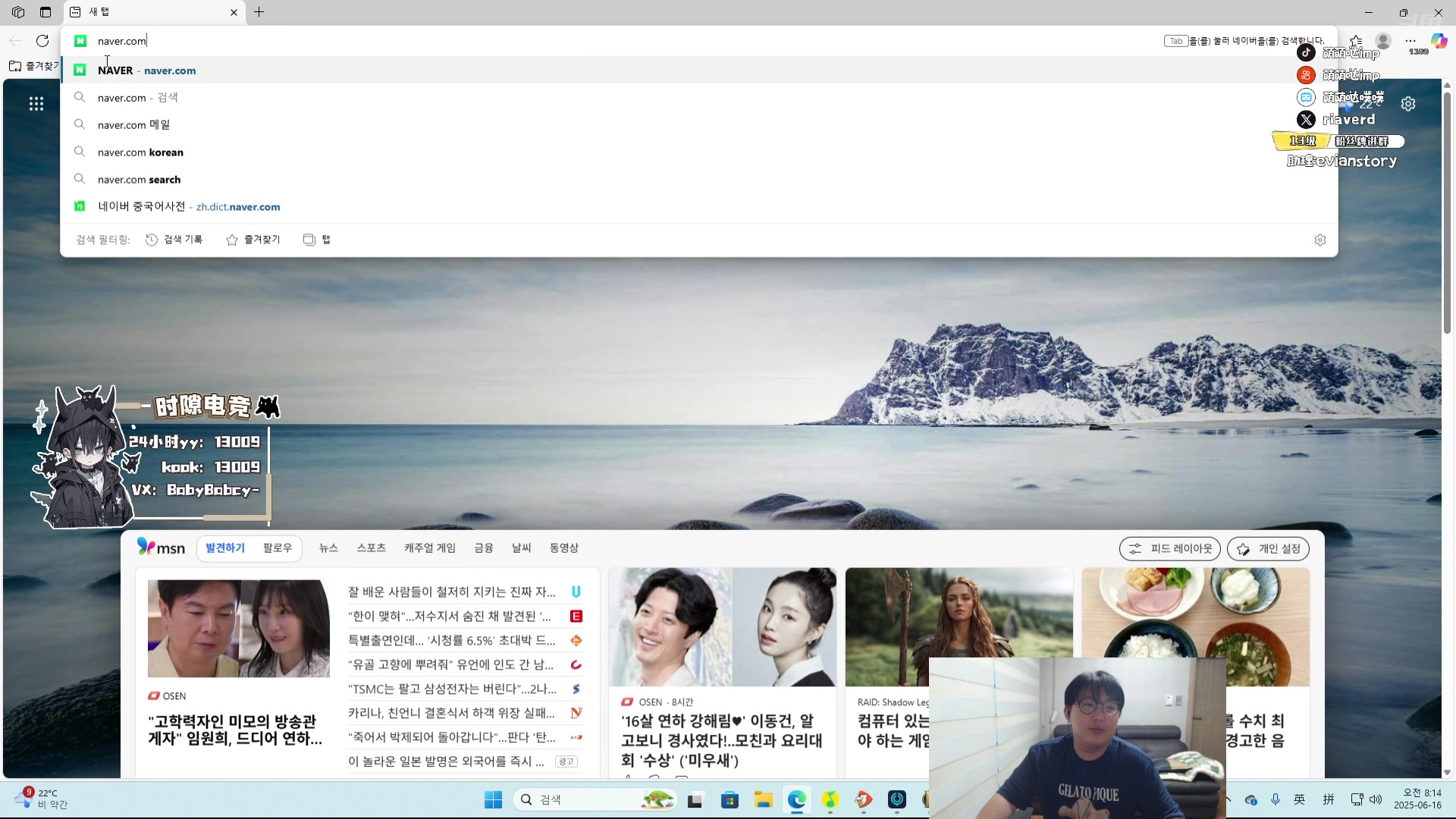Filter suggestions by 검색 기록 history
Image resolution: width=1456 pixels, height=819 pixels.
pos(174,240)
